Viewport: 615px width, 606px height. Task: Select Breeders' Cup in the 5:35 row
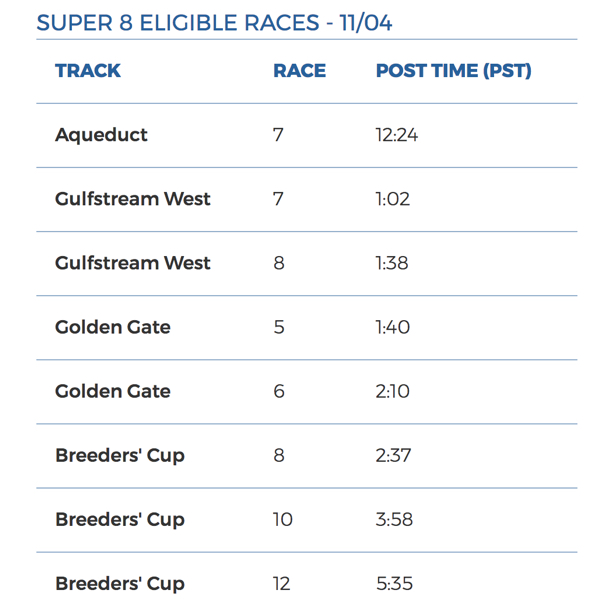pyautogui.click(x=120, y=583)
